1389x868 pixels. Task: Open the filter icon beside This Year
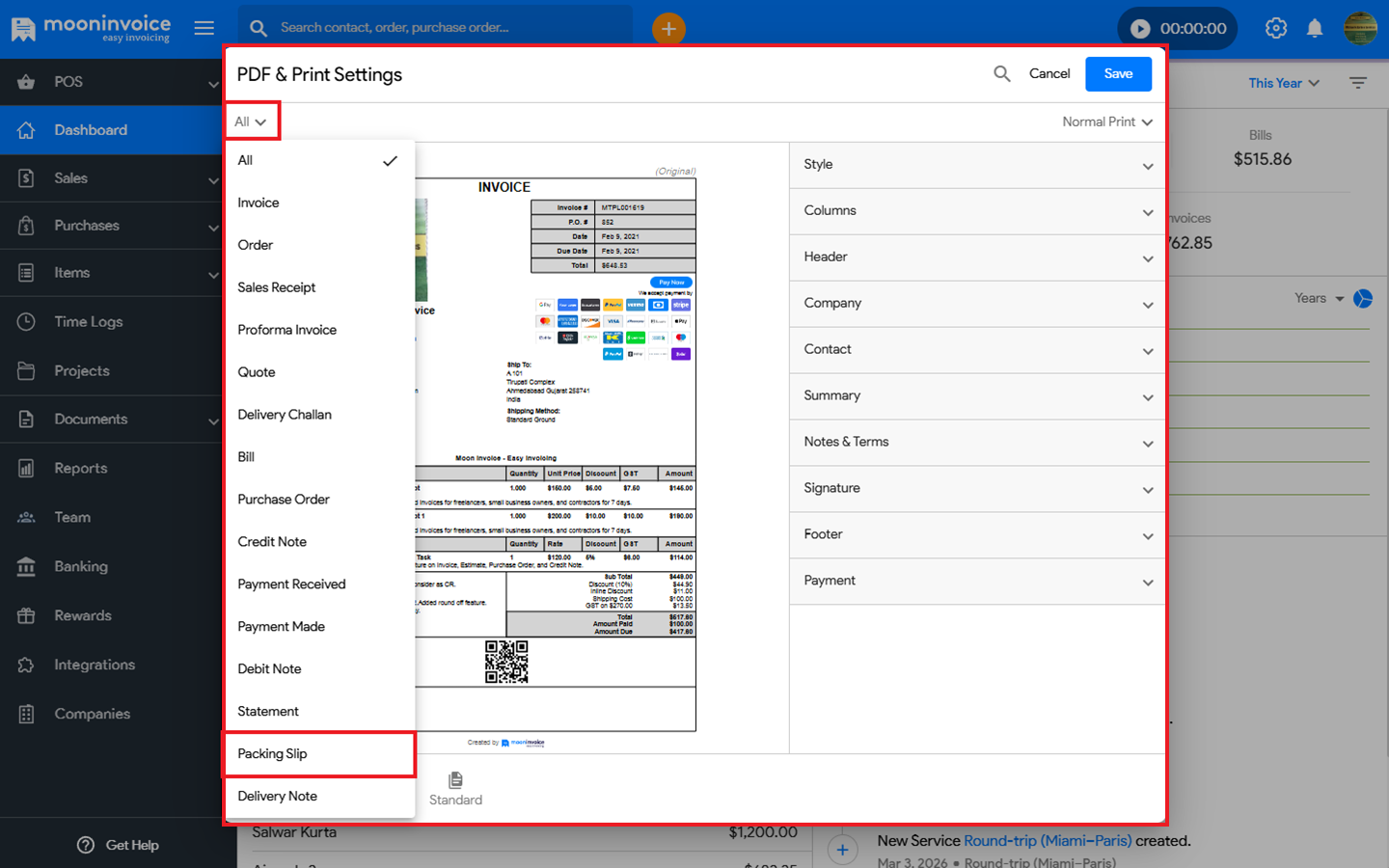(x=1358, y=83)
